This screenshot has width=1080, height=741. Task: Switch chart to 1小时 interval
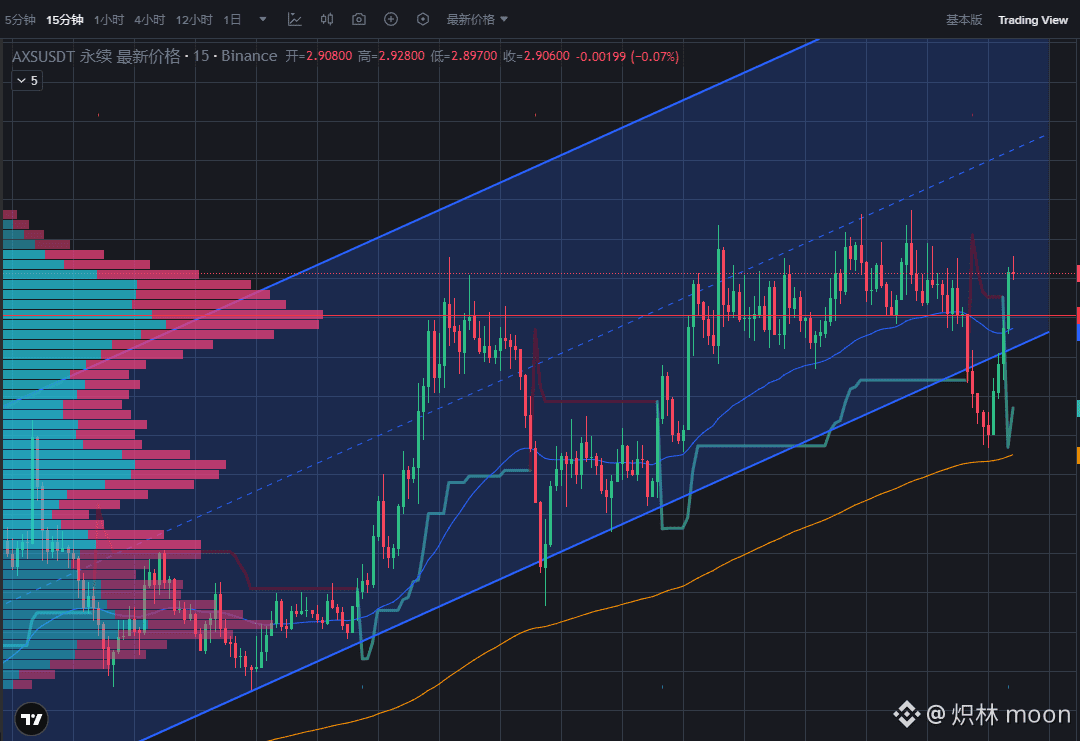[109, 20]
